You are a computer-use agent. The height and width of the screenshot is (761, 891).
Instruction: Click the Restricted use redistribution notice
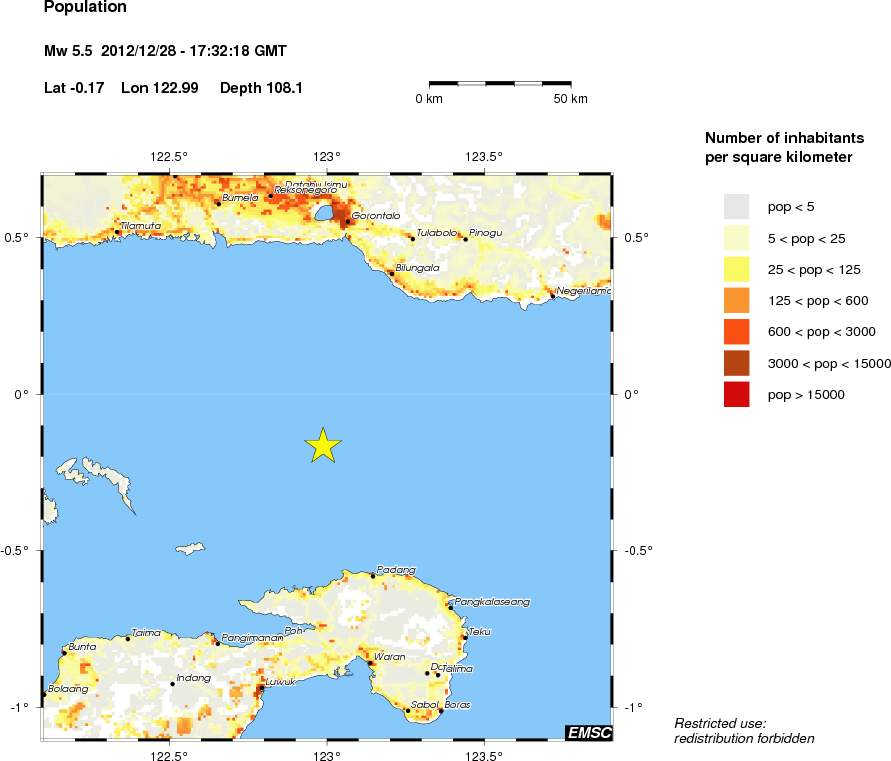[x=744, y=731]
